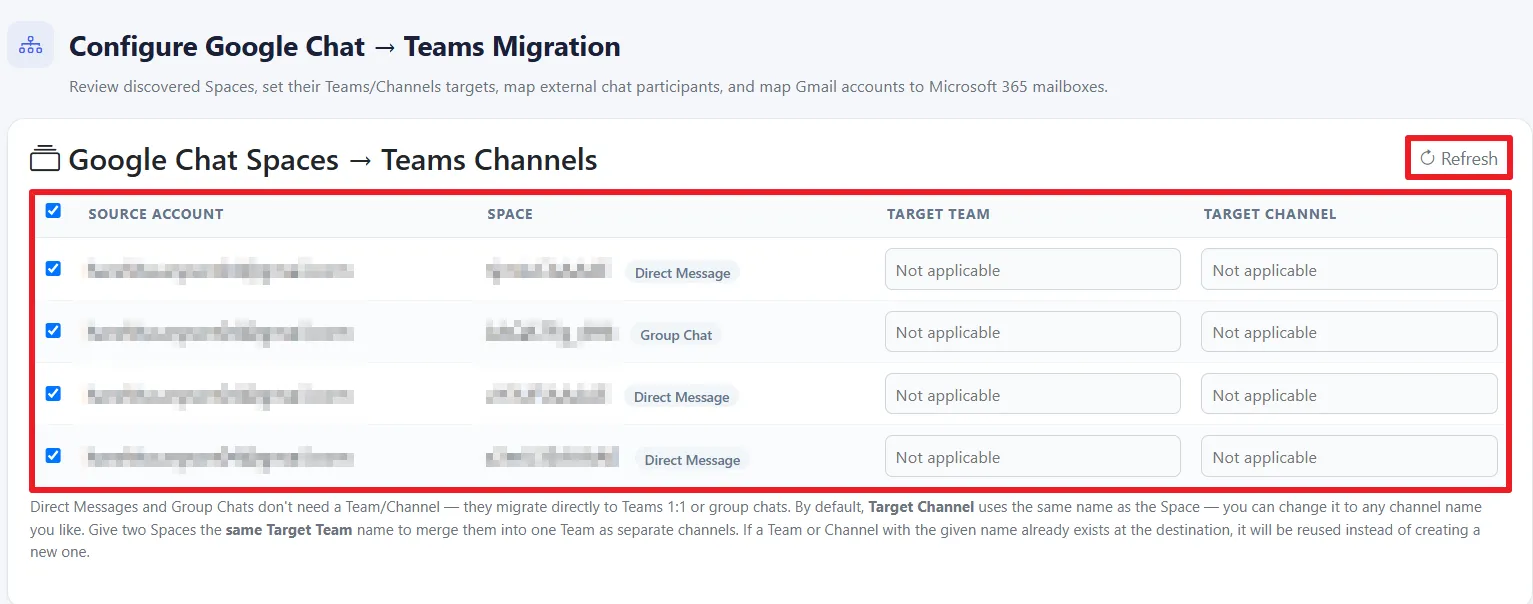
Task: Click the Direct Message badge in the third row
Action: click(x=682, y=397)
